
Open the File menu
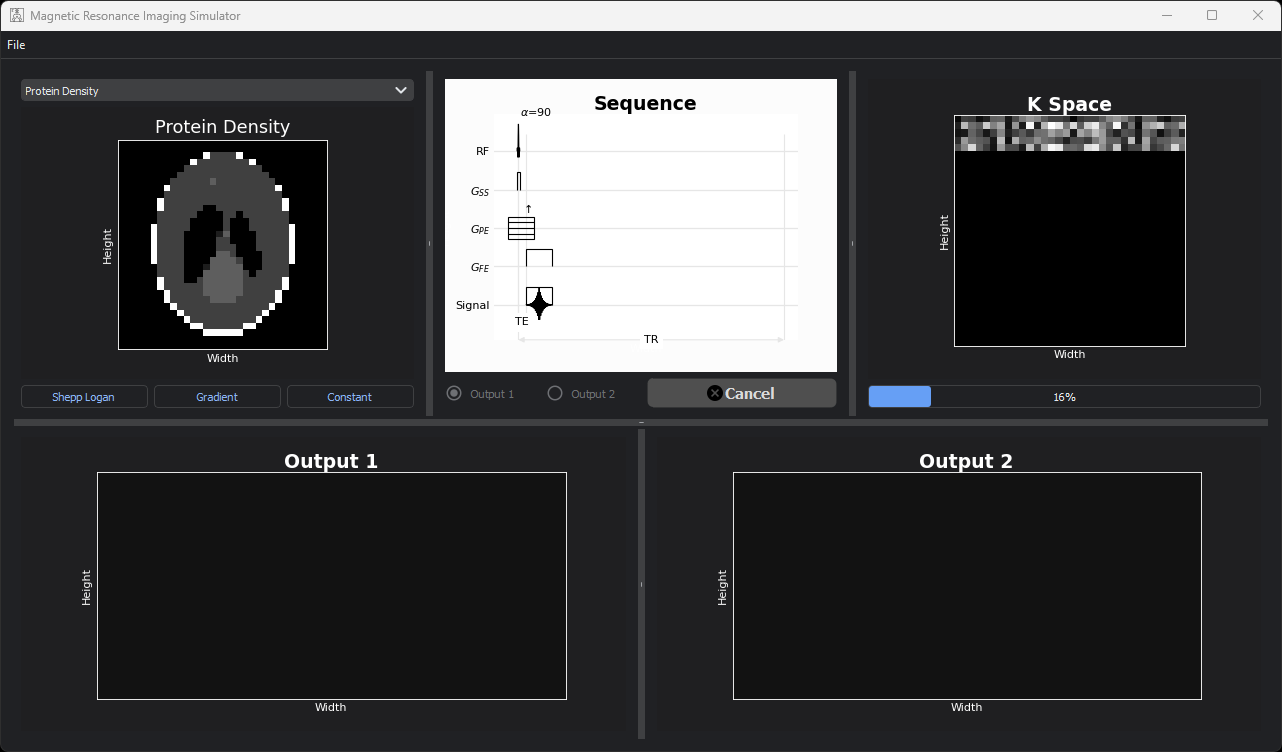[x=16, y=45]
